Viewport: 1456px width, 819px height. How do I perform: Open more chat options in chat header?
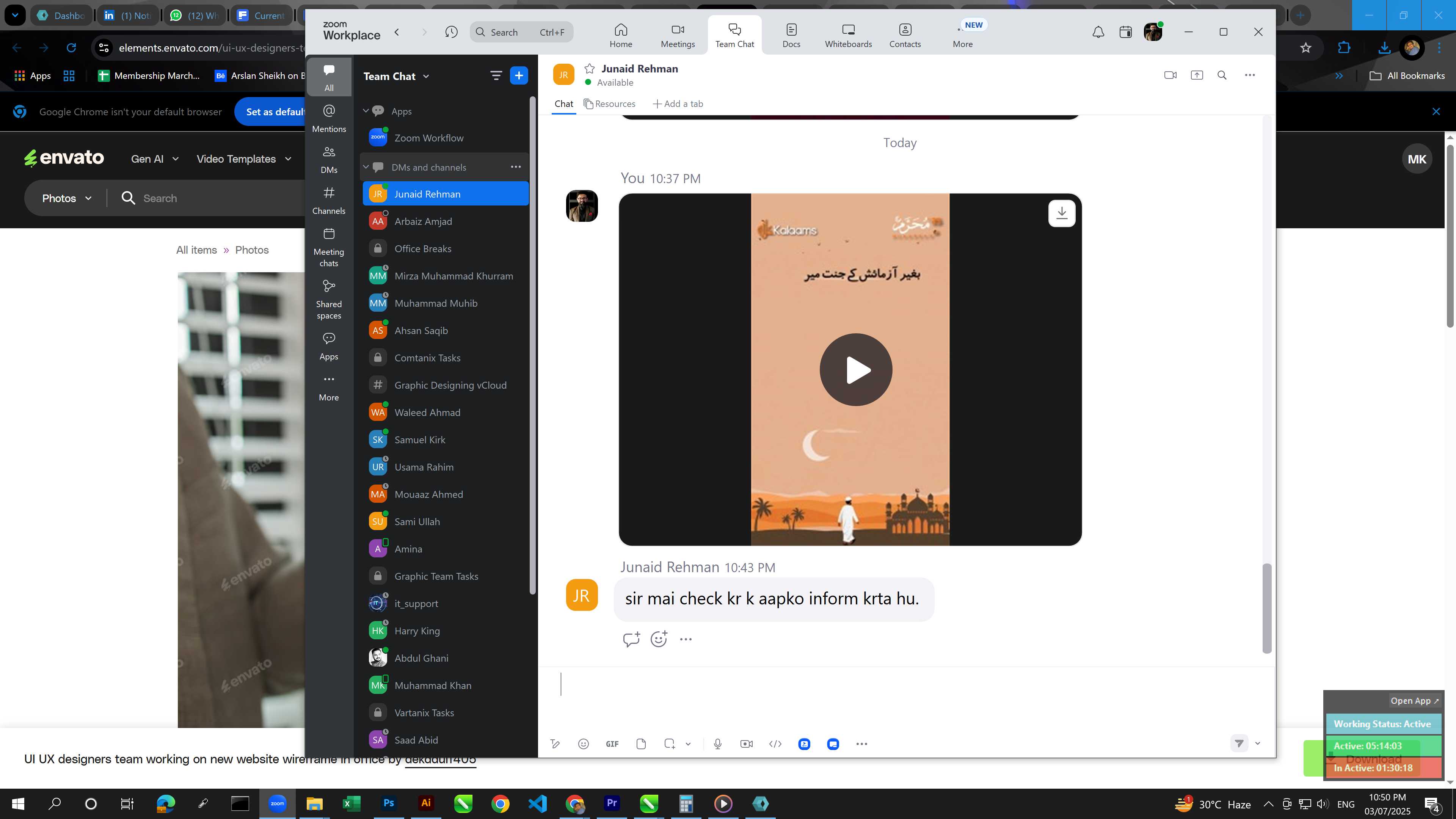[1250, 75]
